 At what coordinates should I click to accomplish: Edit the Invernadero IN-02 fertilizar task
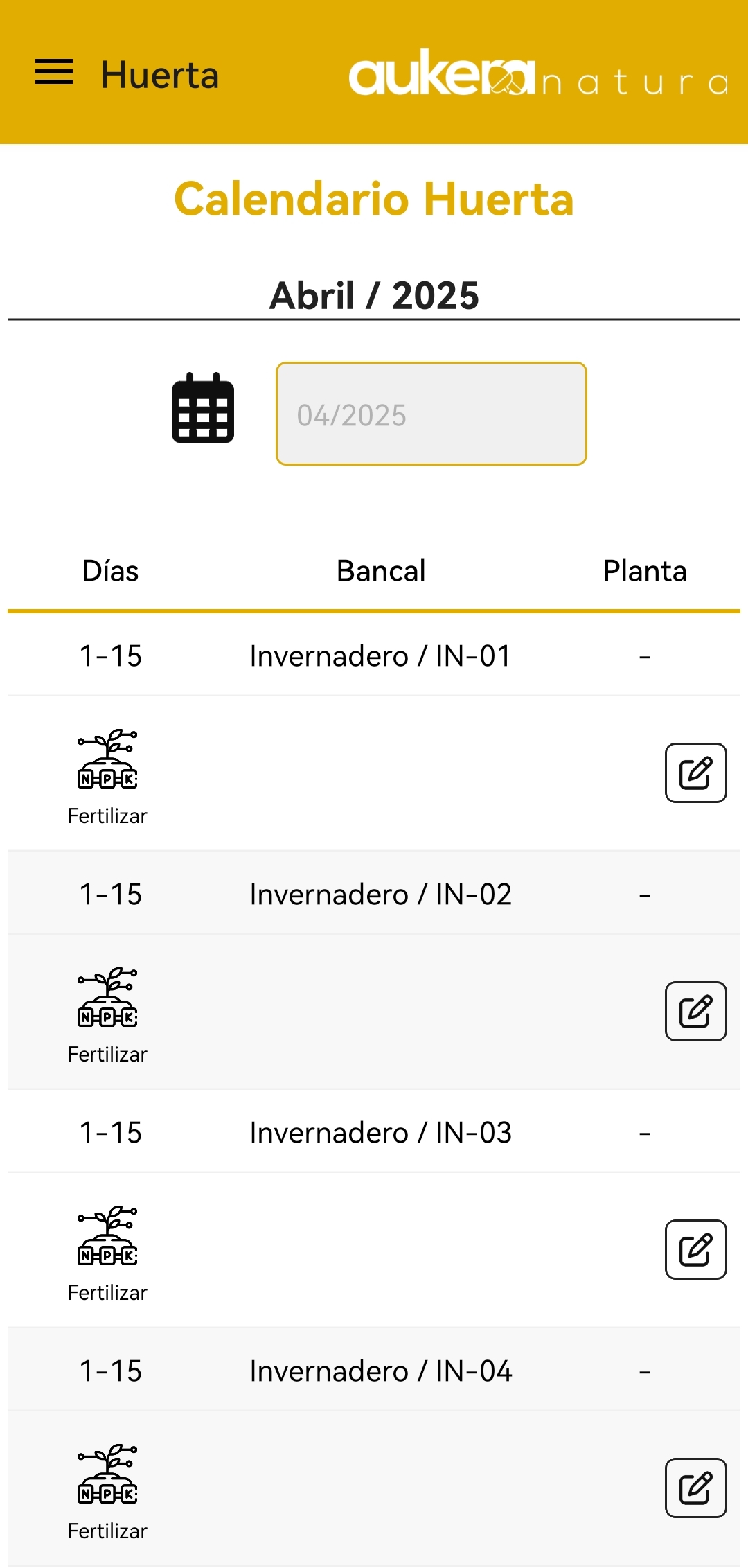click(x=695, y=1011)
